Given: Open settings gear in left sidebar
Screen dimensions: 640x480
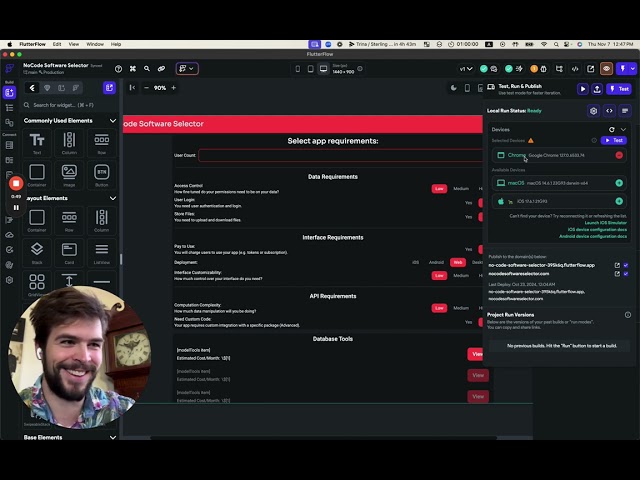Looking at the screenshot, I should pyautogui.click(x=9, y=280).
